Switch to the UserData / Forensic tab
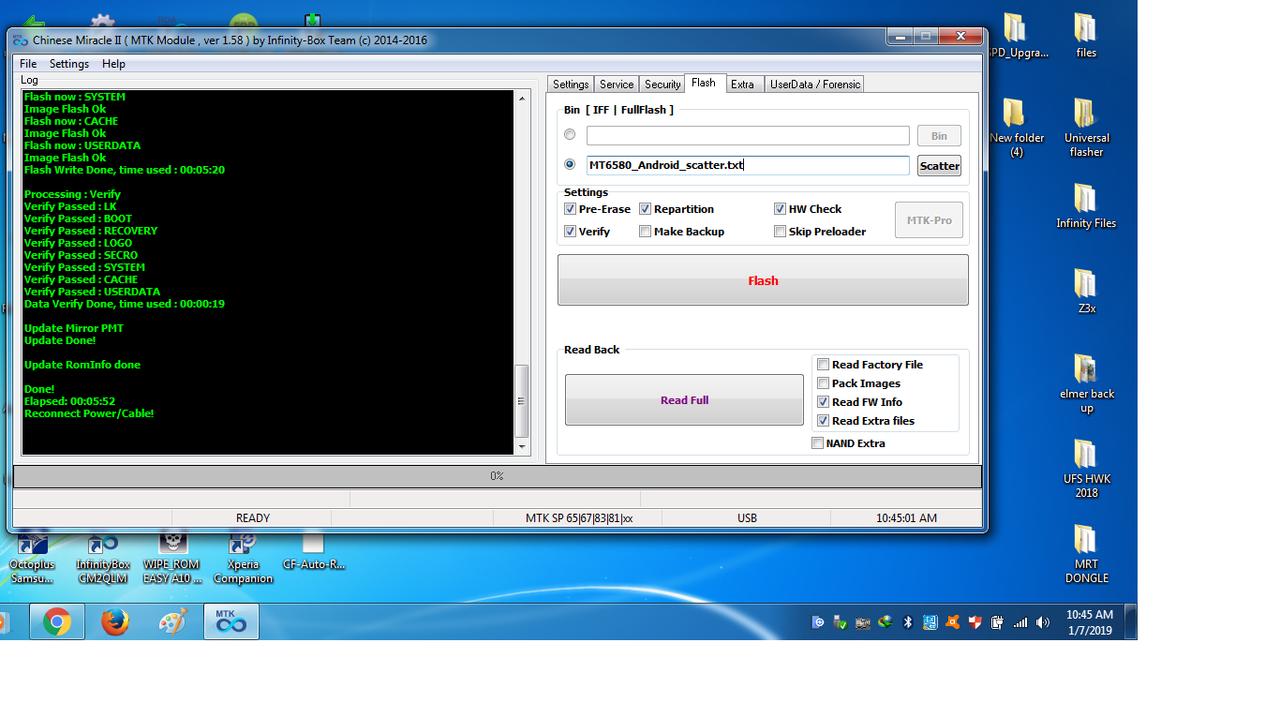 [x=815, y=84]
